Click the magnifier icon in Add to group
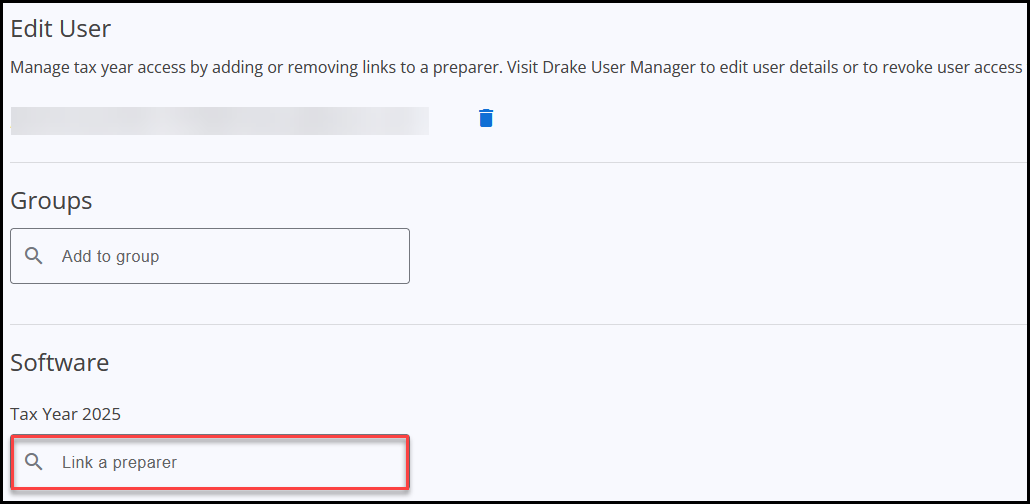This screenshot has width=1030, height=504. [34, 256]
